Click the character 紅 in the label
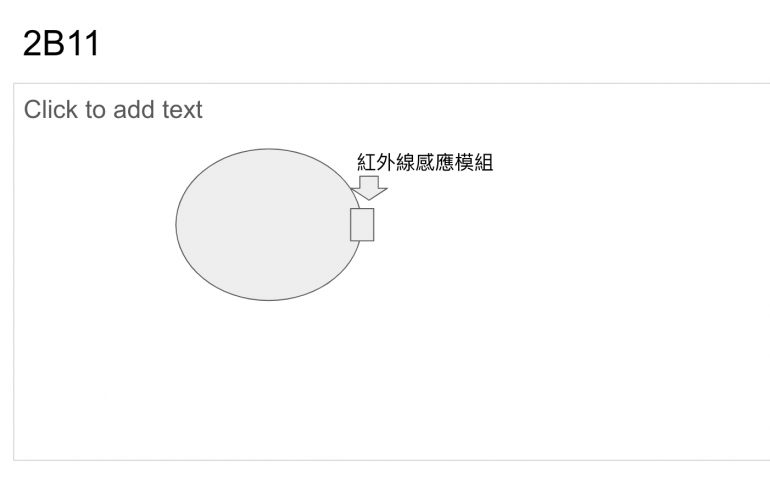This screenshot has width=770, height=480. point(366,162)
